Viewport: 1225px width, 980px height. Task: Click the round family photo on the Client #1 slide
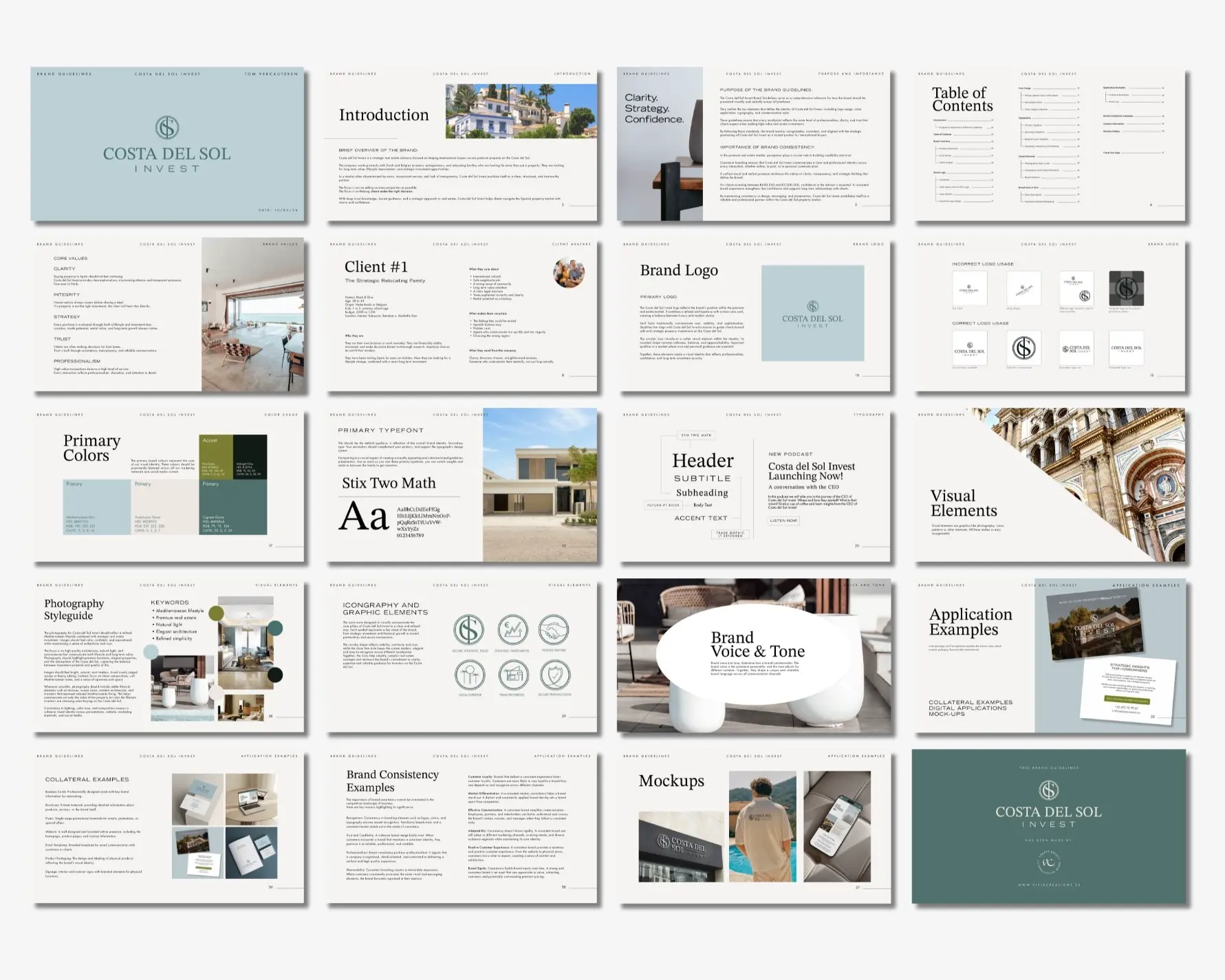point(569,272)
